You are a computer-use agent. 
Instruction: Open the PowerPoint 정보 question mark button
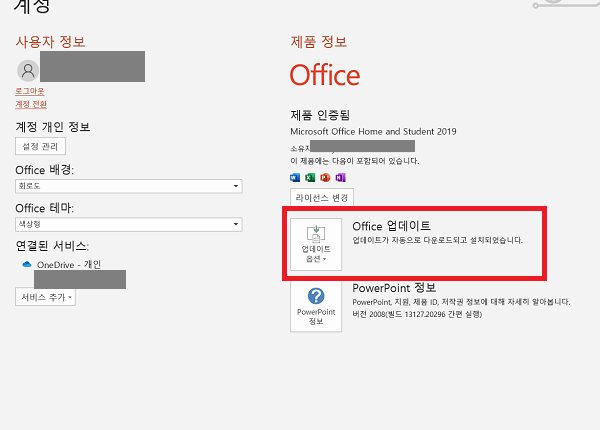pyautogui.click(x=316, y=307)
